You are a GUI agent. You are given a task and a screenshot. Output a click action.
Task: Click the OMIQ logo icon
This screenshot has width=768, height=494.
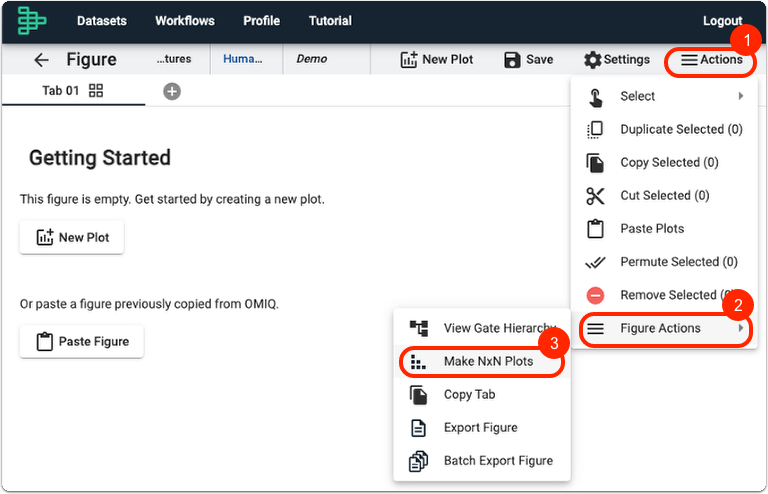[x=31, y=21]
